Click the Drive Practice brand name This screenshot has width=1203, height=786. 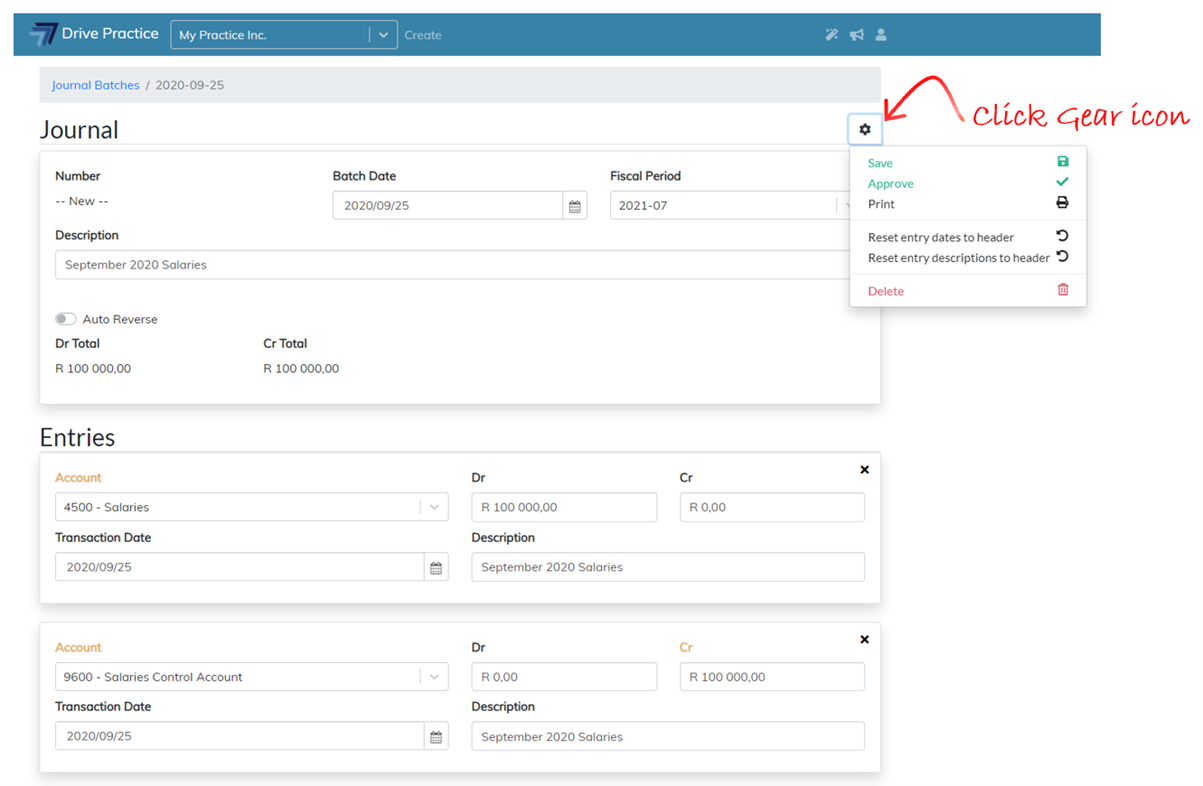click(x=110, y=33)
